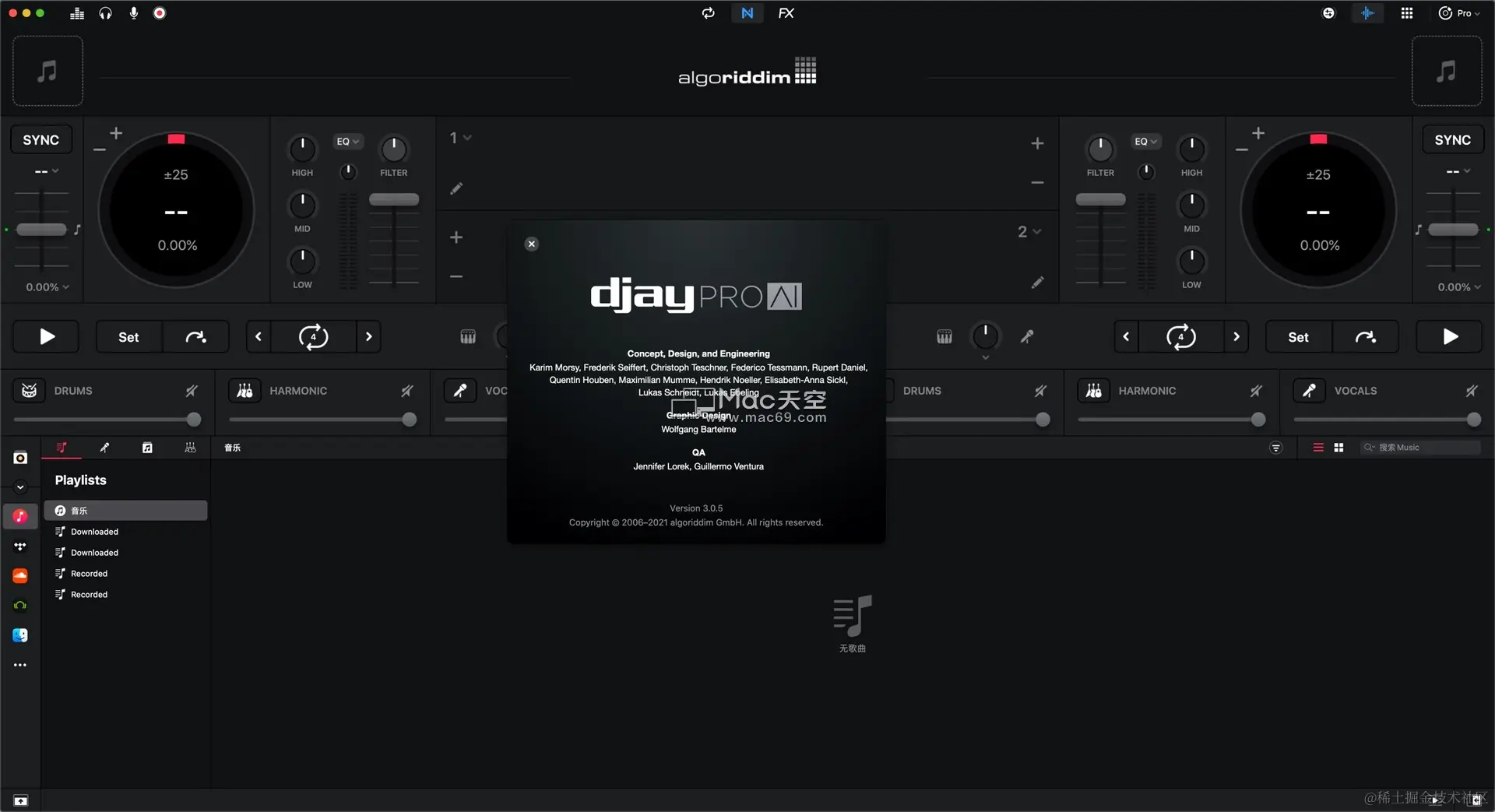1495x812 pixels.
Task: Close the djay Pro AI about dialog
Action: [x=532, y=244]
